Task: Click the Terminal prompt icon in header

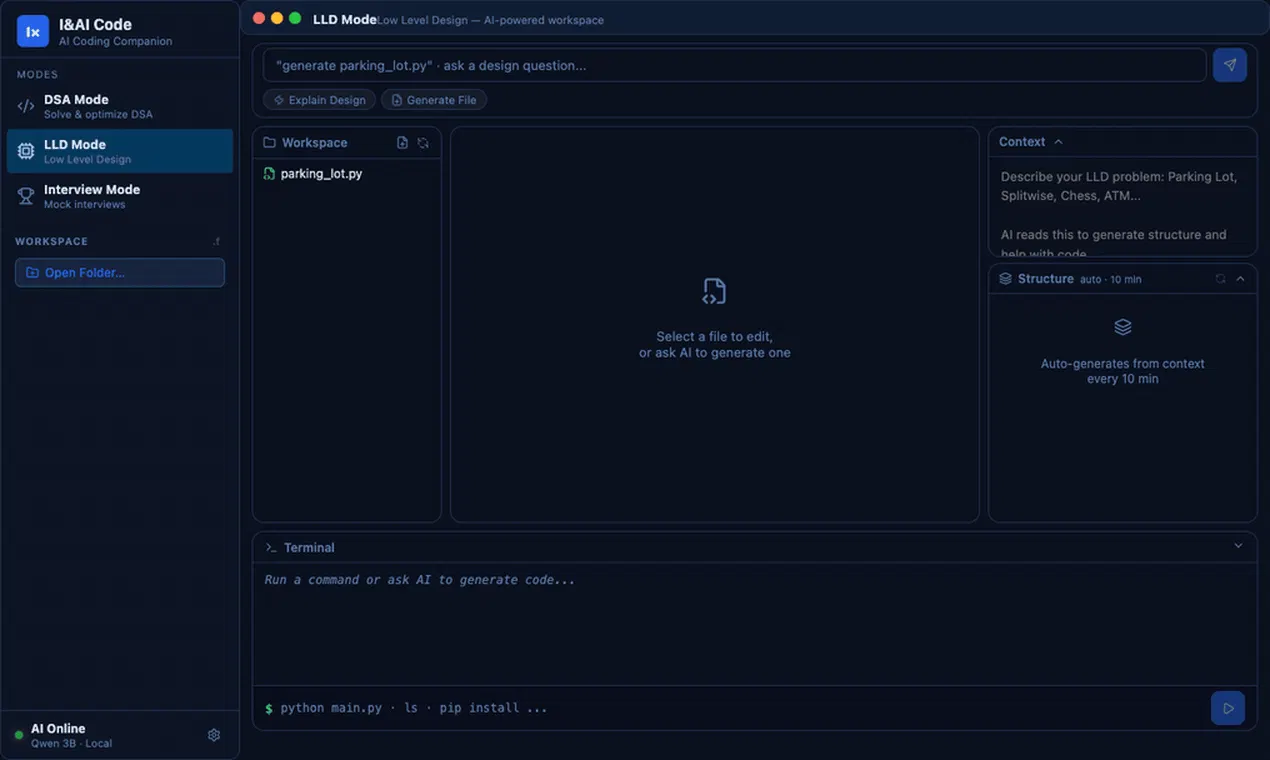Action: click(271, 548)
